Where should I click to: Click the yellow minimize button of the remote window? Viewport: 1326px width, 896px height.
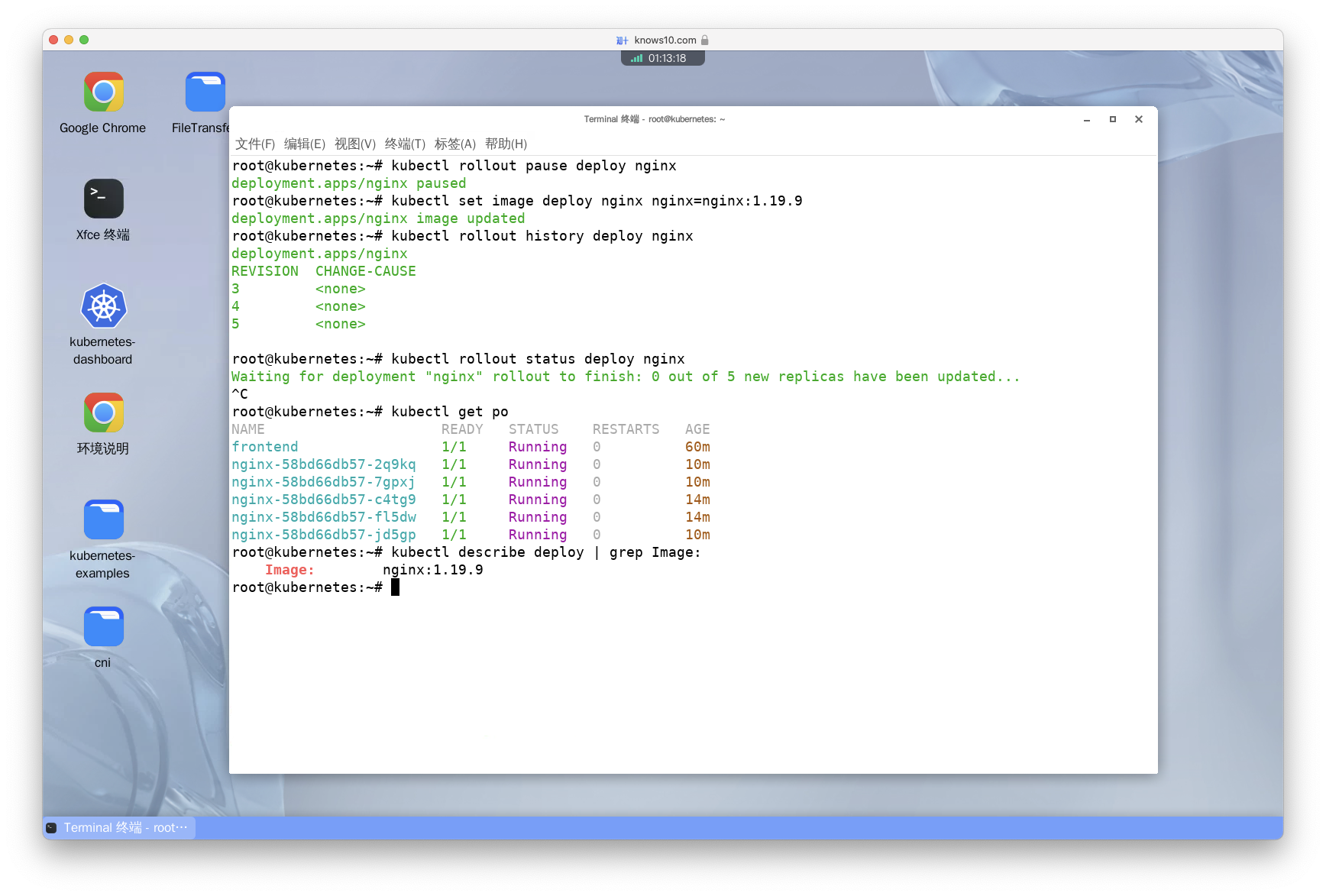(69, 40)
